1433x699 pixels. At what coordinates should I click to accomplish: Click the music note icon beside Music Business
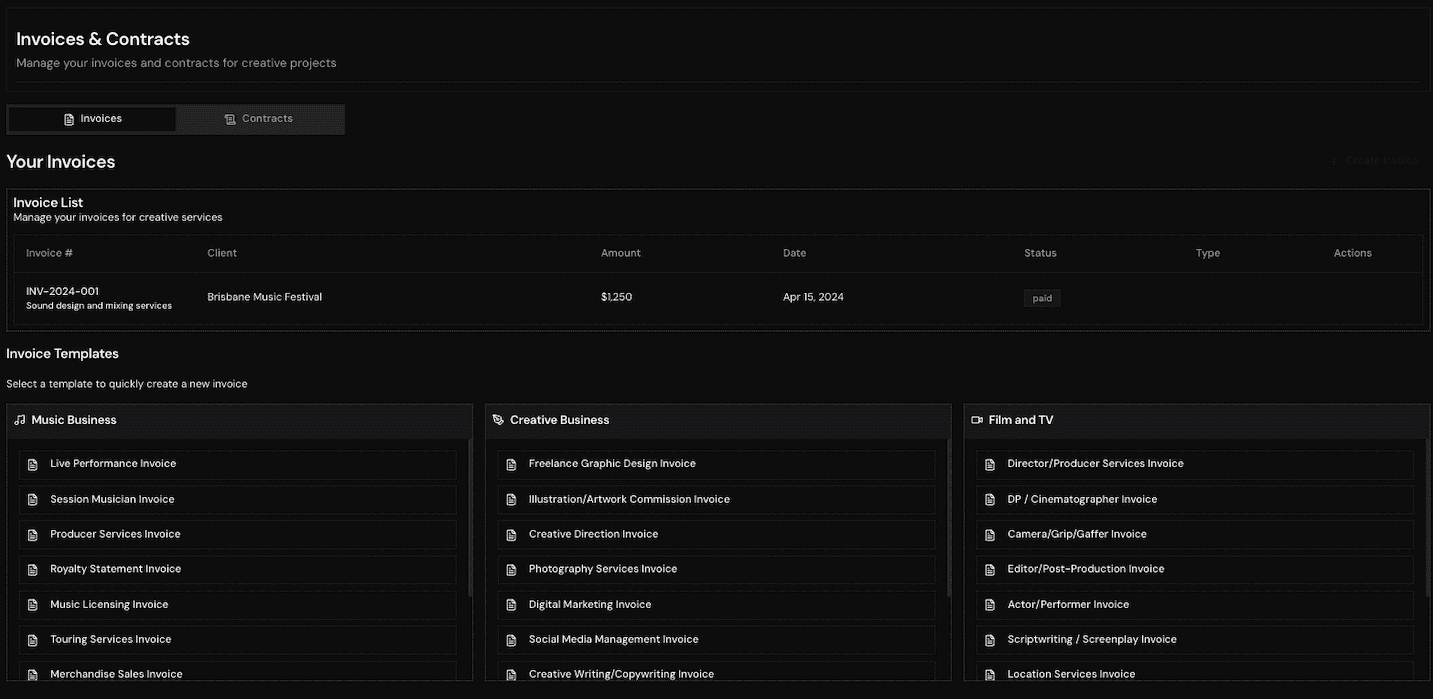pyautogui.click(x=20, y=420)
